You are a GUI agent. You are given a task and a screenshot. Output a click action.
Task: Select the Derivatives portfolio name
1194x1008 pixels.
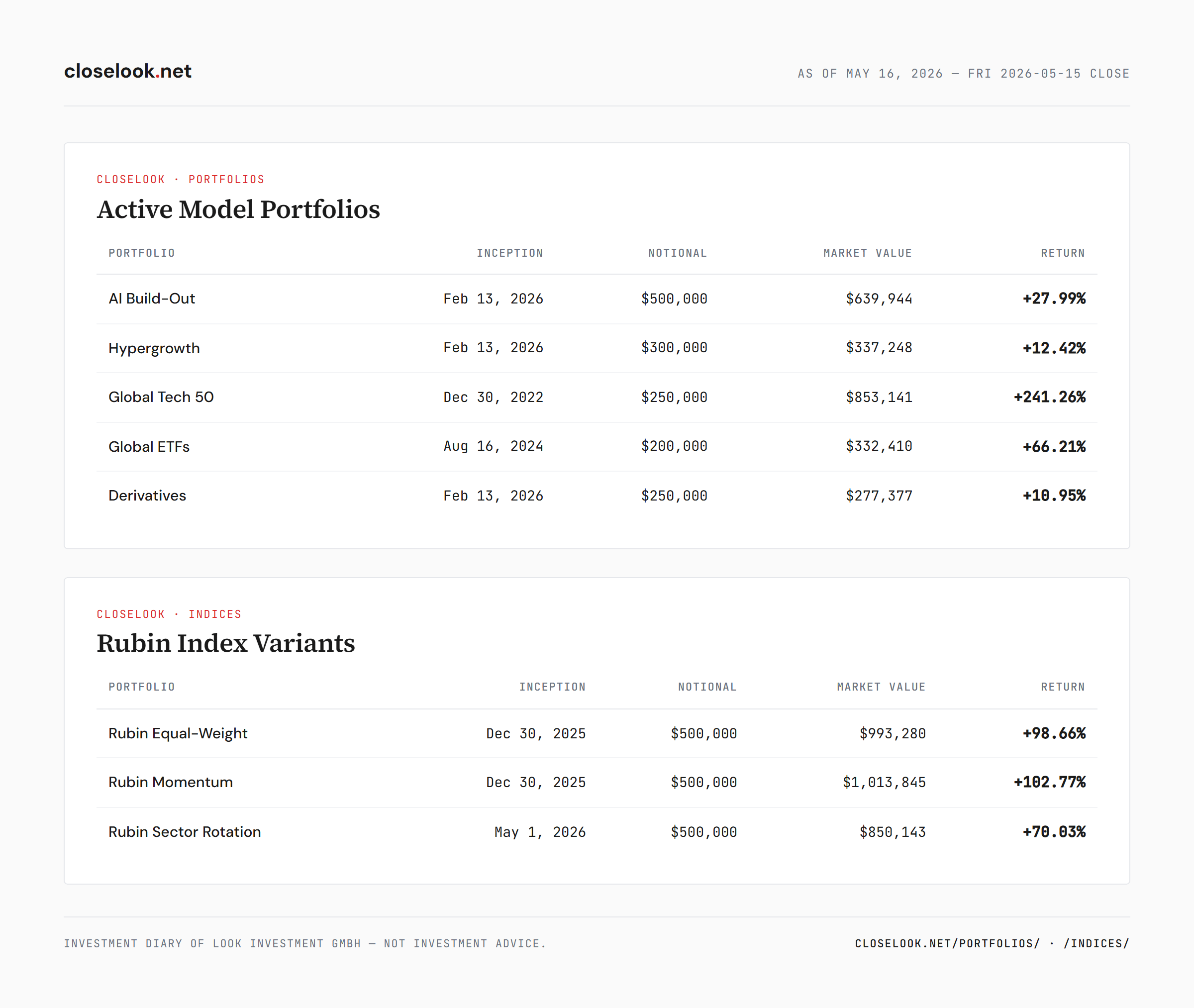point(147,496)
